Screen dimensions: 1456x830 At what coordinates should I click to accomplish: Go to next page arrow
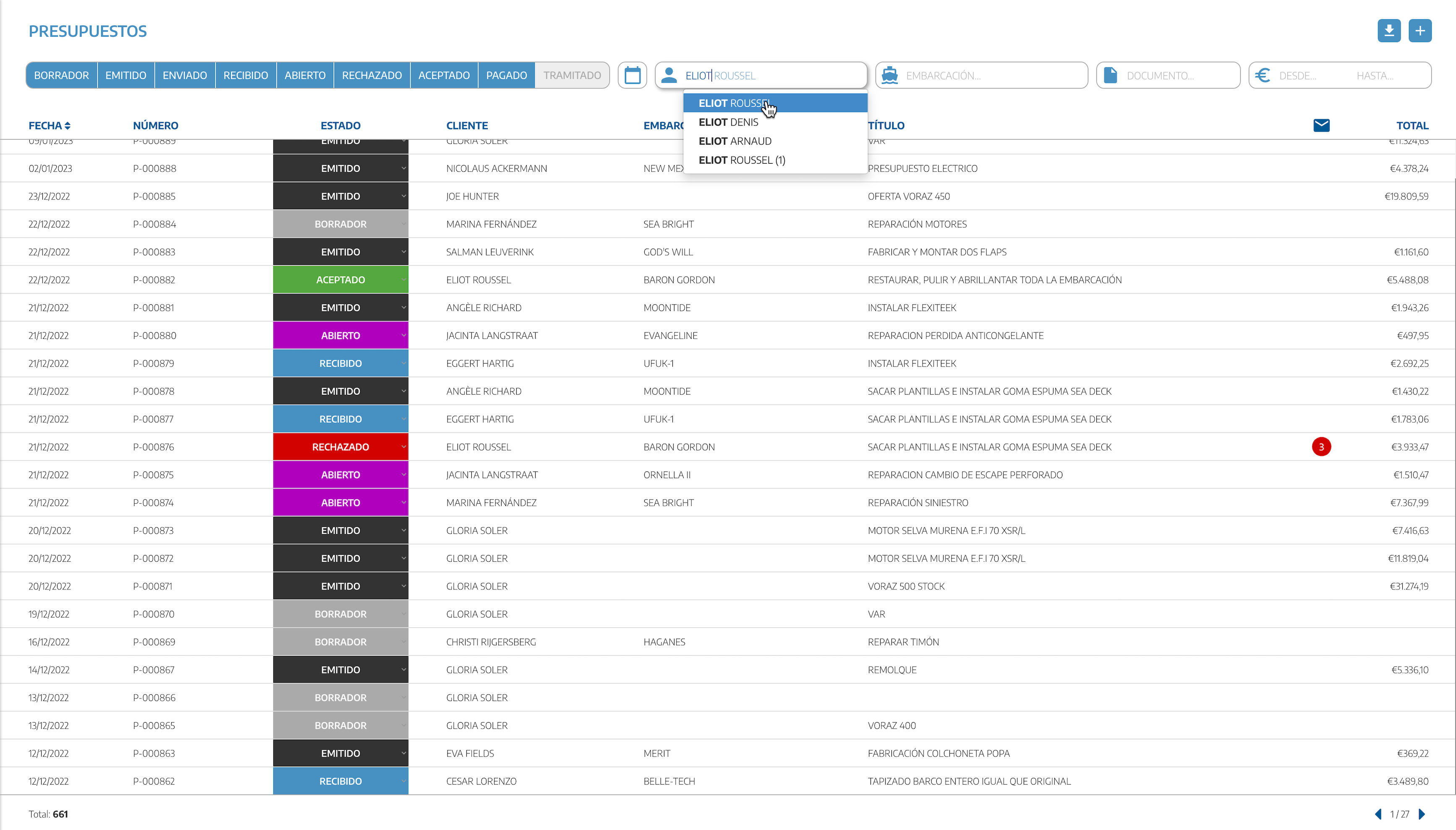click(1422, 814)
